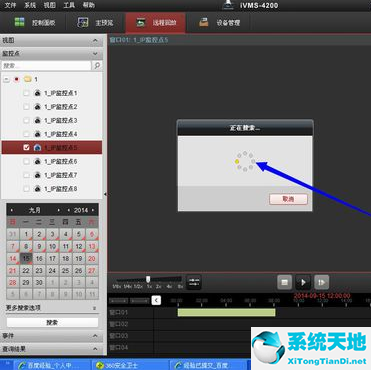Click camera icon beside 1_IP监控点7

[37, 175]
